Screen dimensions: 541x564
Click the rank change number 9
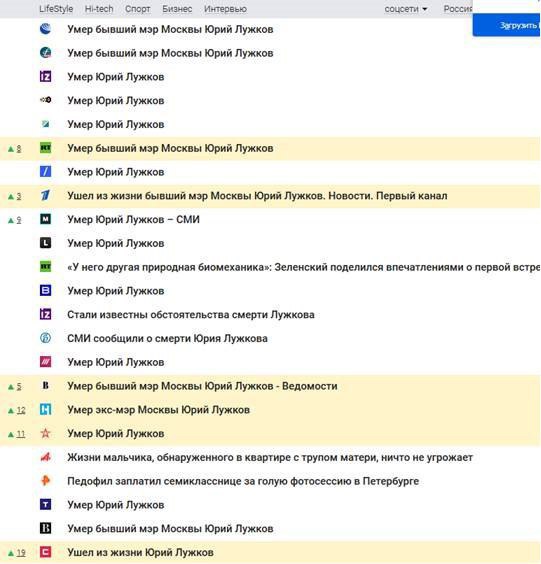19,220
